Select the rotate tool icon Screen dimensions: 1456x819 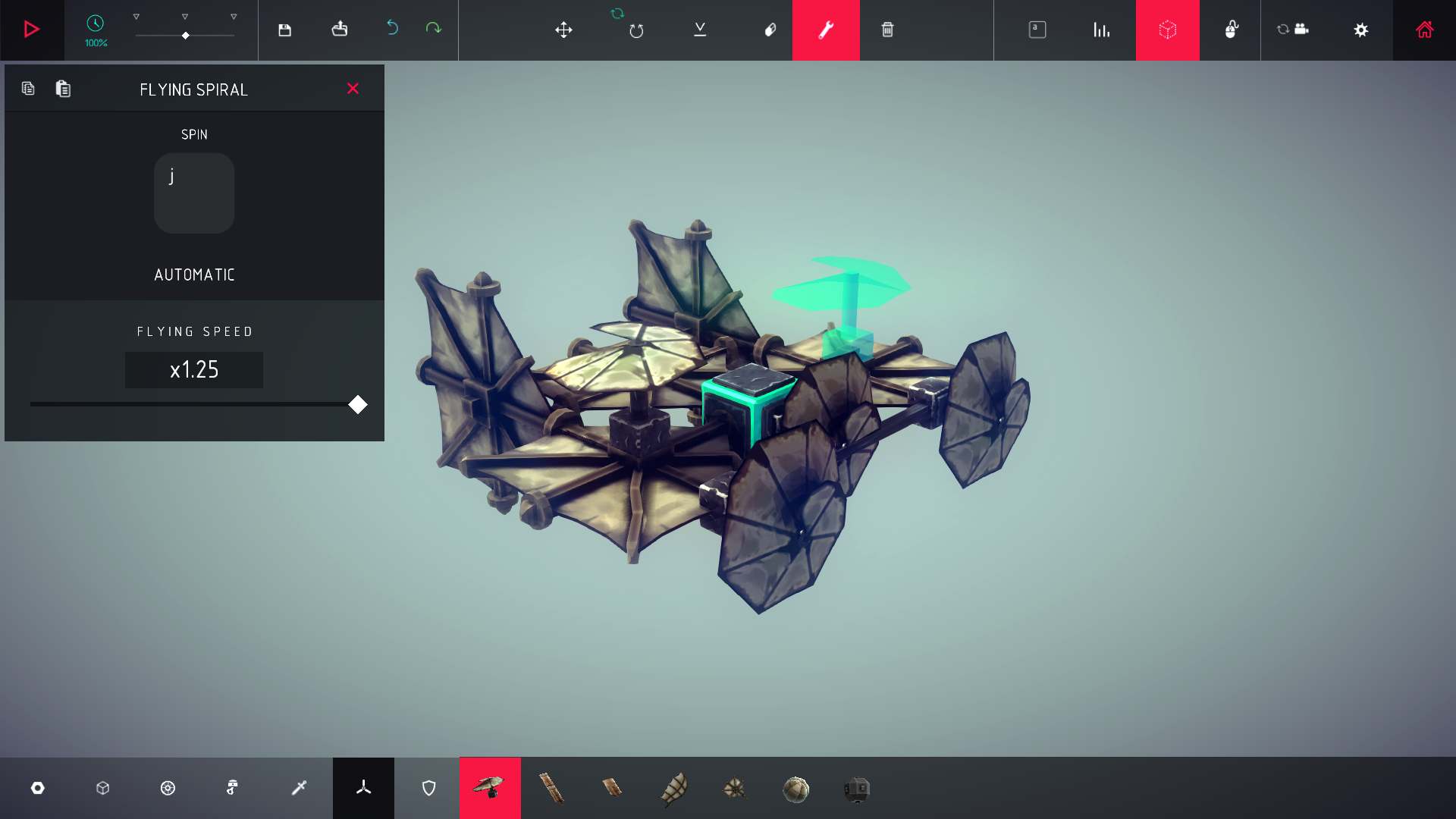coord(636,30)
